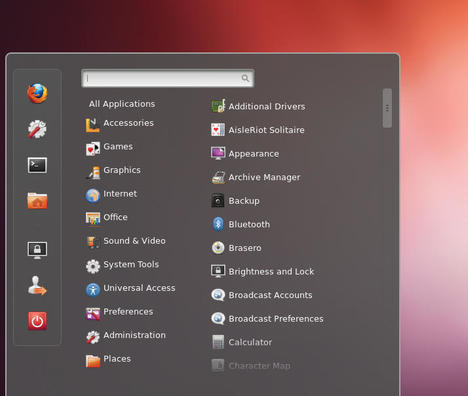Click the Graphics category icon
Image resolution: width=468 pixels, height=396 pixels.
coord(93,172)
